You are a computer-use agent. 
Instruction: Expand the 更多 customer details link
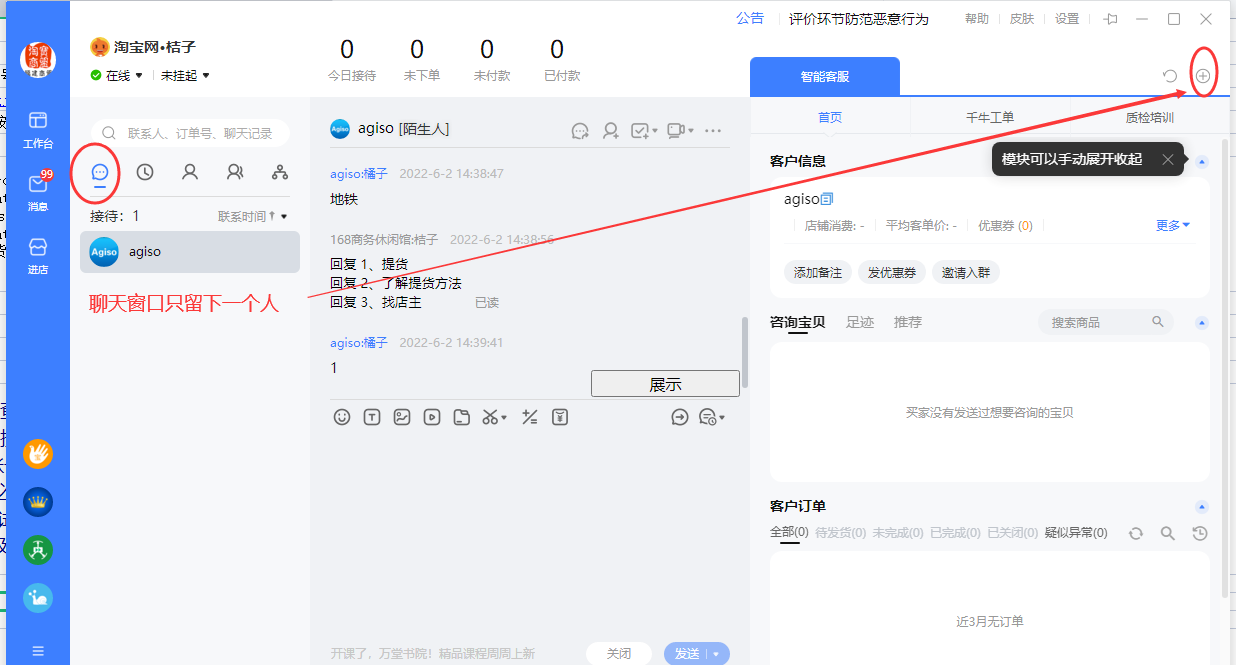pos(1172,226)
